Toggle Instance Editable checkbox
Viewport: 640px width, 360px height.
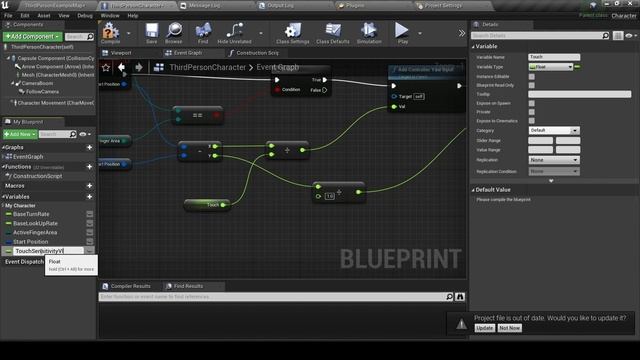coord(531,76)
